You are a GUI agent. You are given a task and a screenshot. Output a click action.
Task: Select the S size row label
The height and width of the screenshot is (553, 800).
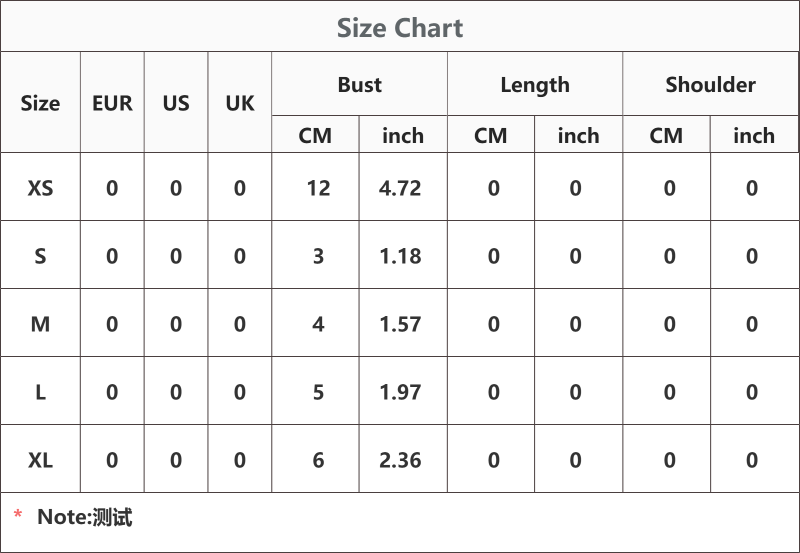point(40,256)
